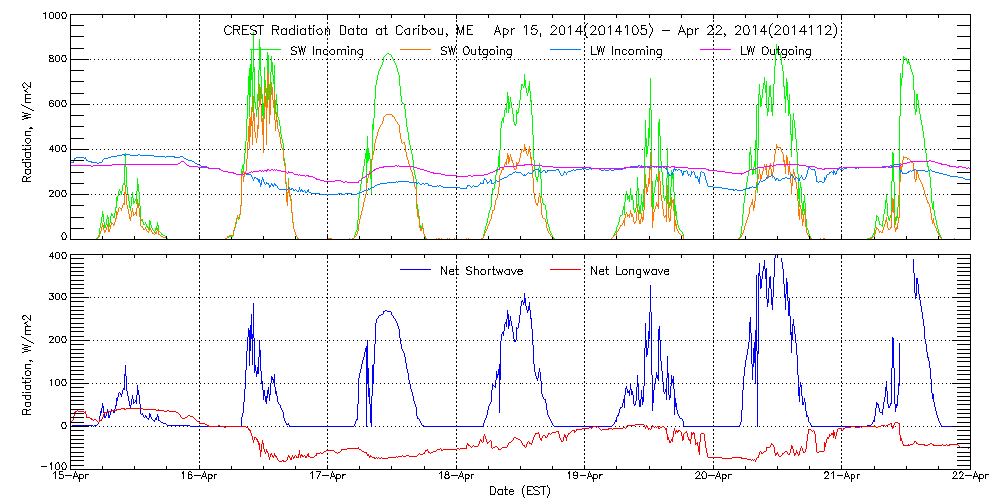Select the SW Outgoing legend label
The width and height of the screenshot is (1000, 500).
point(476,51)
